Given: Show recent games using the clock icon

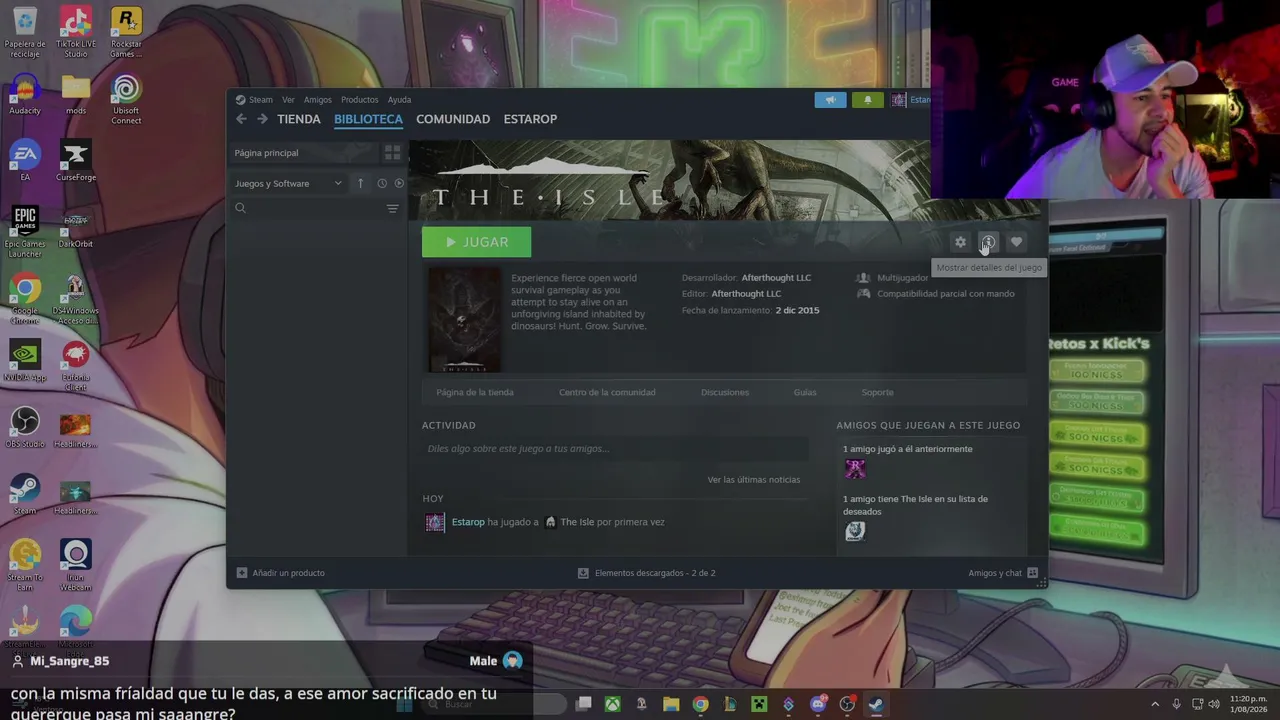Looking at the screenshot, I should 382,183.
